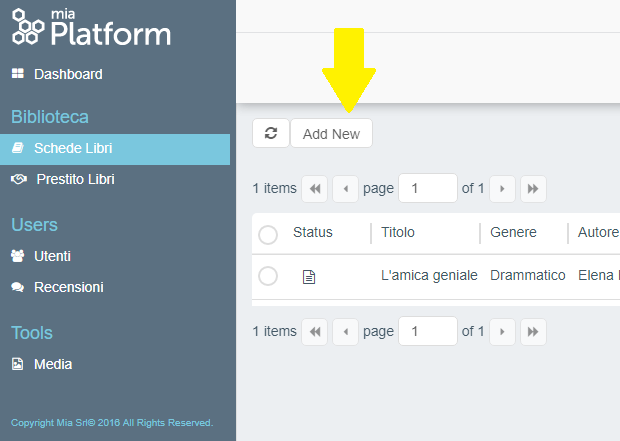Image resolution: width=620 pixels, height=441 pixels.
Task: Go to next page in top pager
Action: [x=502, y=188]
